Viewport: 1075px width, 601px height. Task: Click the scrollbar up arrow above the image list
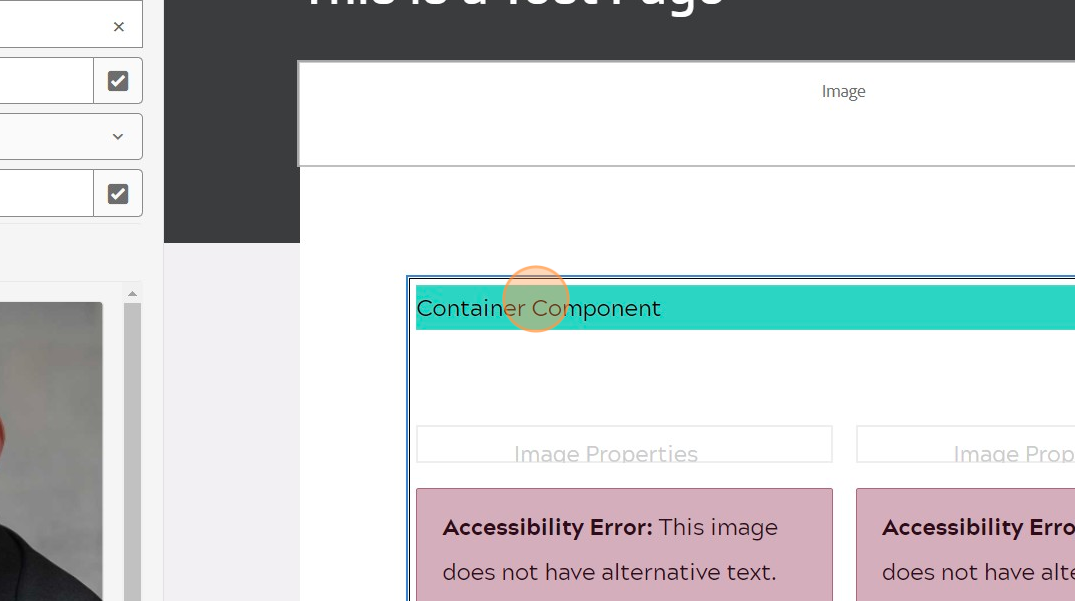point(132,294)
